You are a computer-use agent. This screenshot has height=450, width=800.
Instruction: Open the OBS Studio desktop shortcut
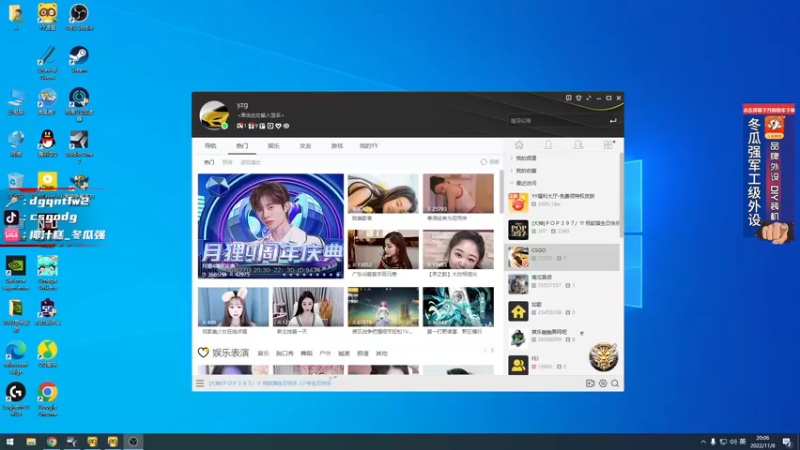point(79,17)
